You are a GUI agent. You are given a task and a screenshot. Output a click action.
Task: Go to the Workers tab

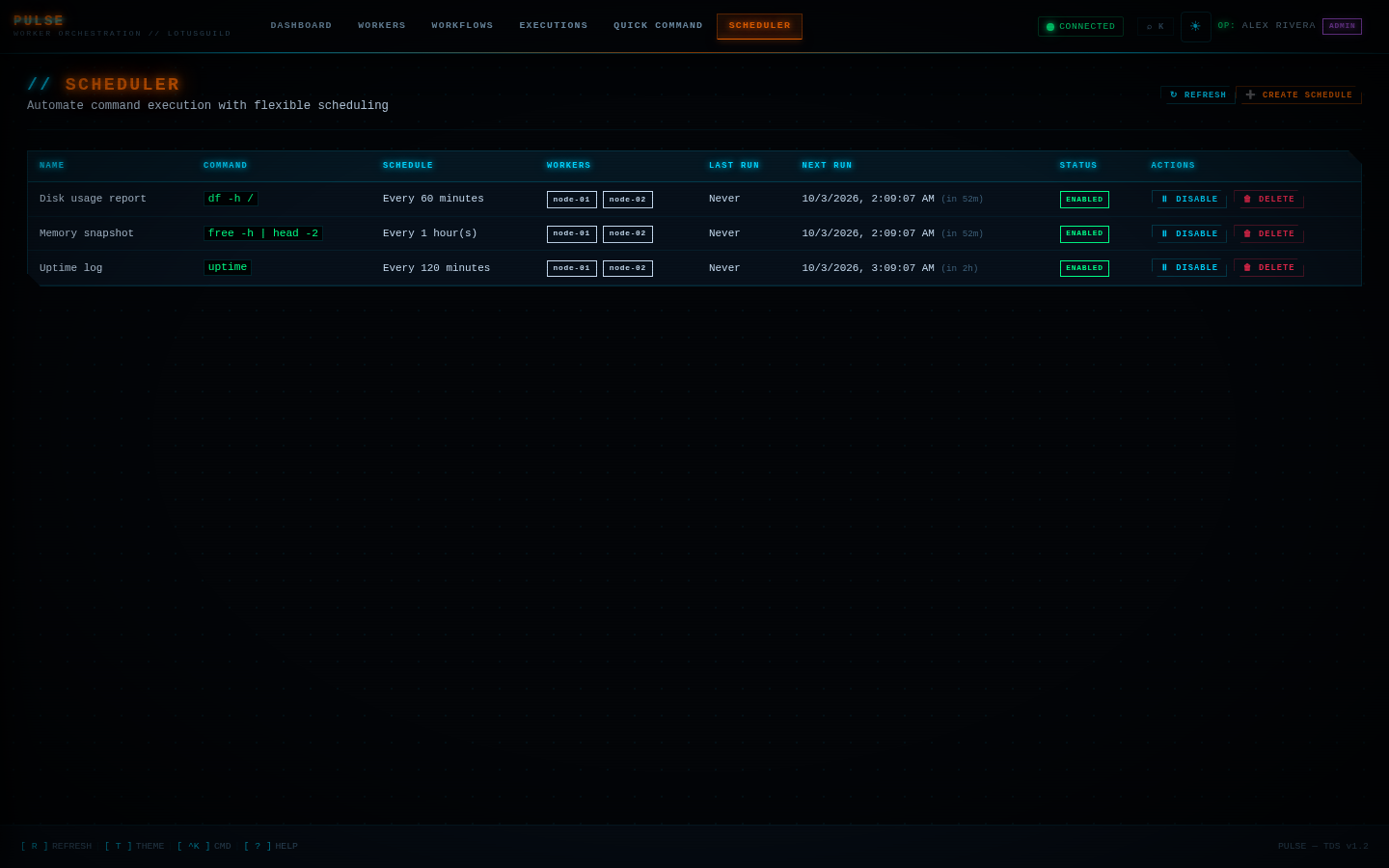click(382, 26)
